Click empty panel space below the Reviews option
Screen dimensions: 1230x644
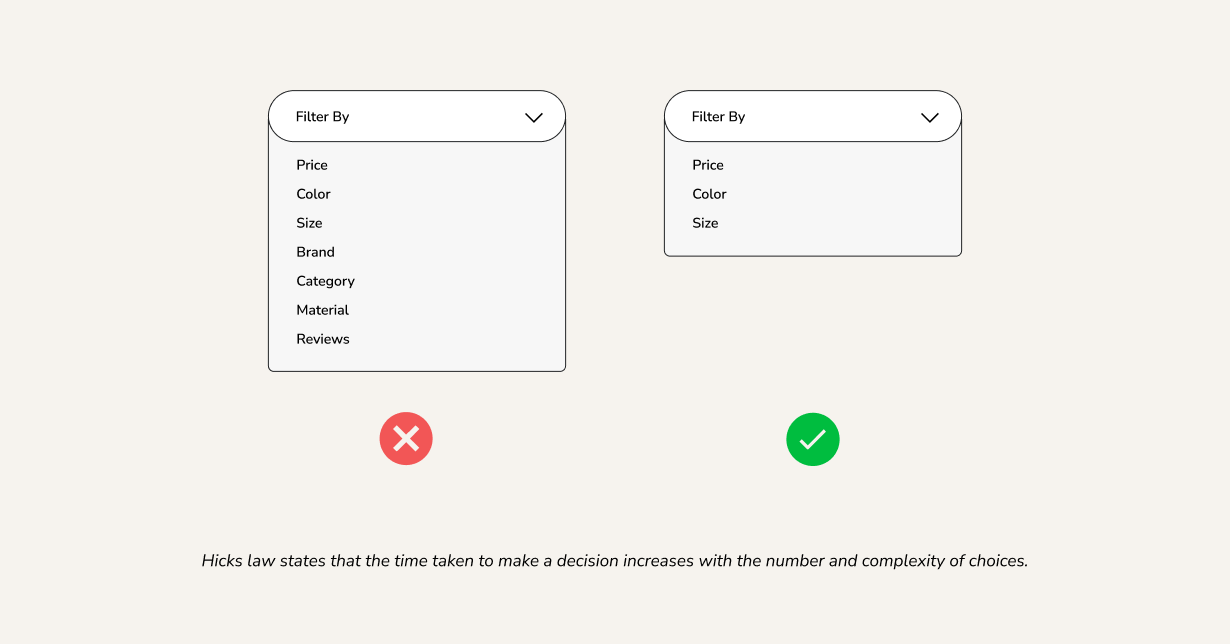pos(417,358)
